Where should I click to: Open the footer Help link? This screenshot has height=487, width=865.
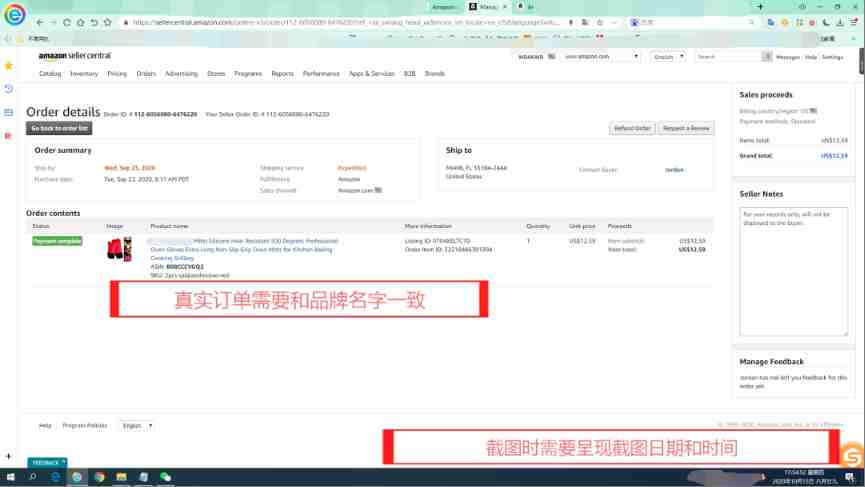(45, 425)
